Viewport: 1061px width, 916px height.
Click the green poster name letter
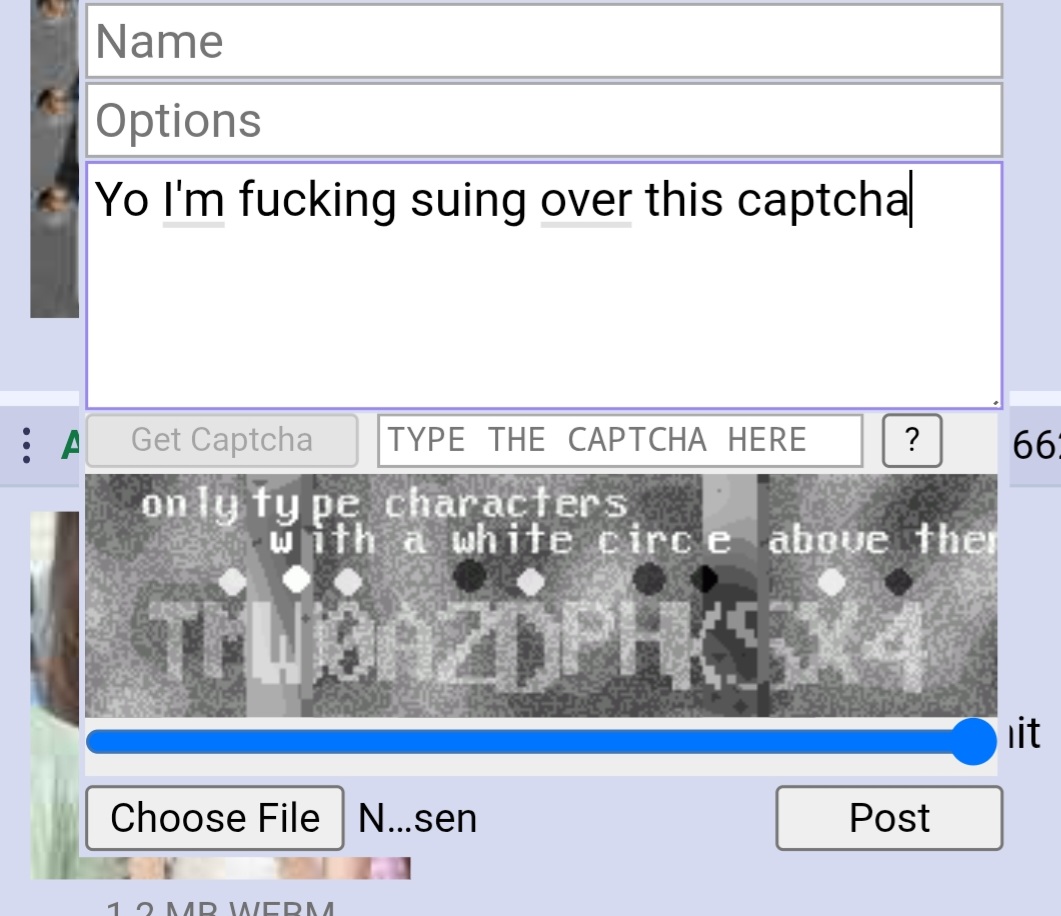[x=70, y=444]
